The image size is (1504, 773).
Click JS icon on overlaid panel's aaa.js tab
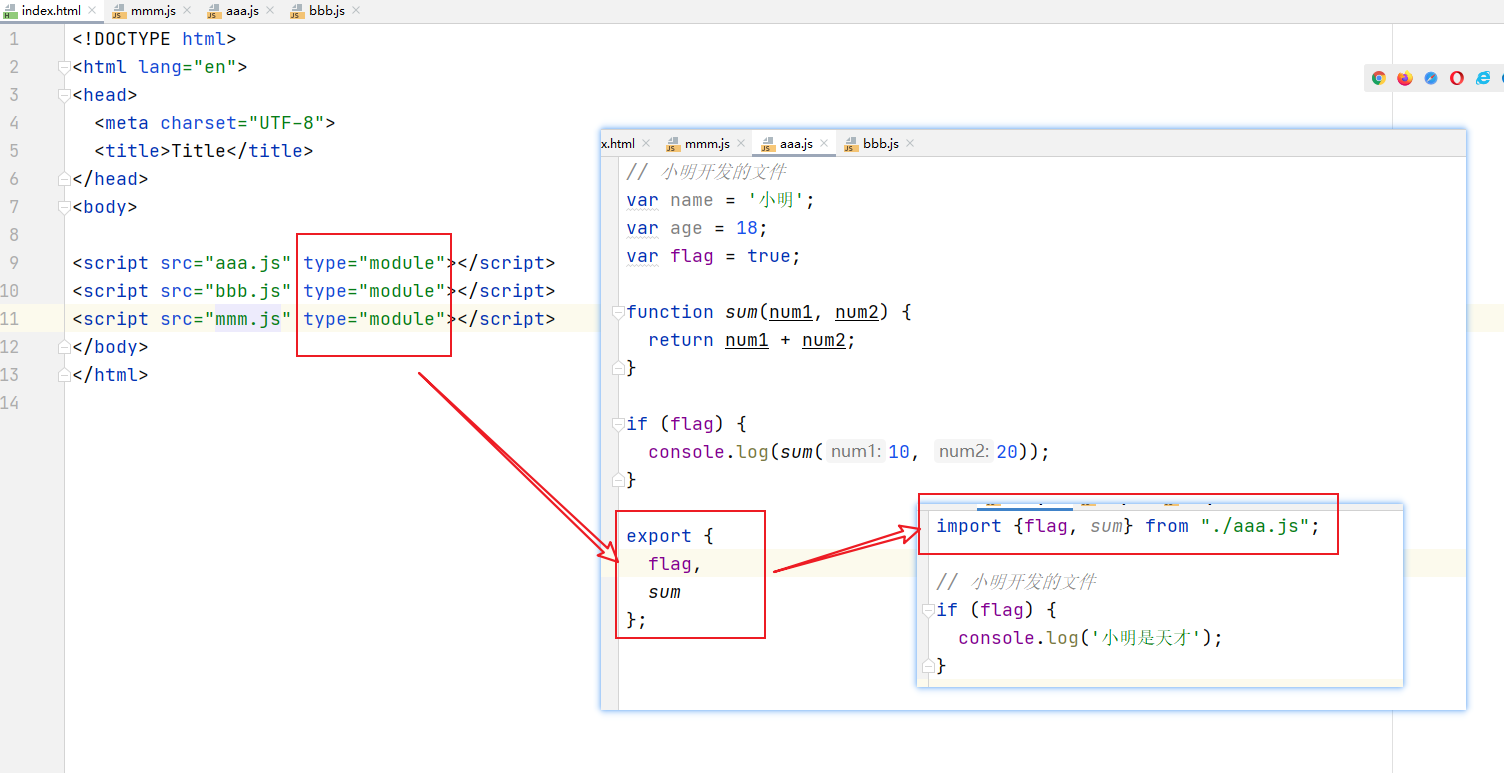point(768,144)
